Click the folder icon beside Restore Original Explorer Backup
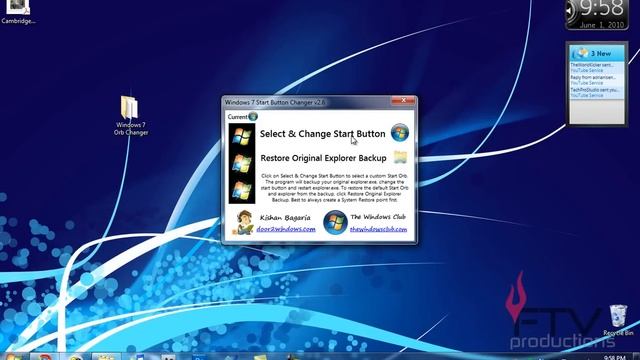 (400, 157)
